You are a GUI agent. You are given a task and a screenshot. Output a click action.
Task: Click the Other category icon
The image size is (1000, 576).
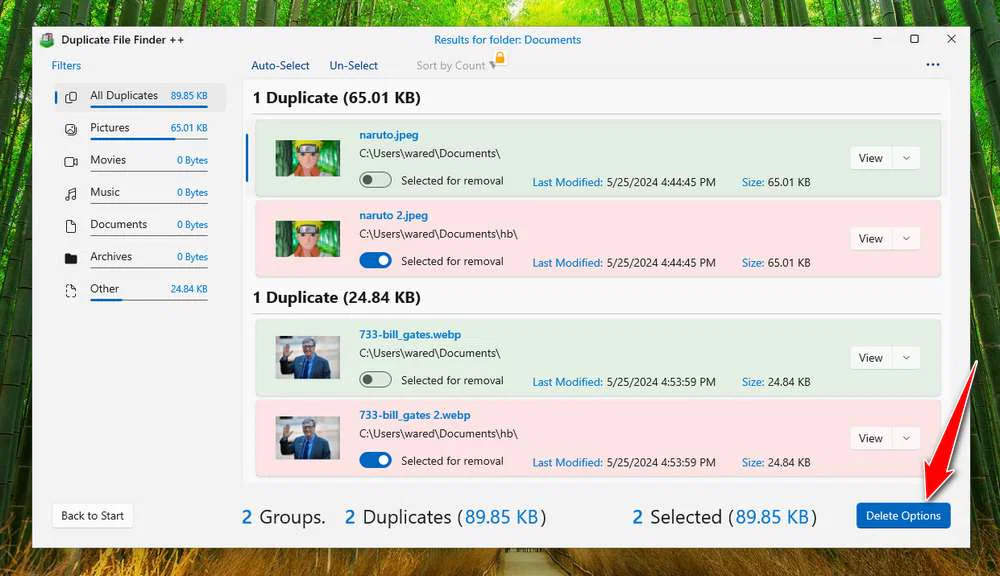(69, 289)
